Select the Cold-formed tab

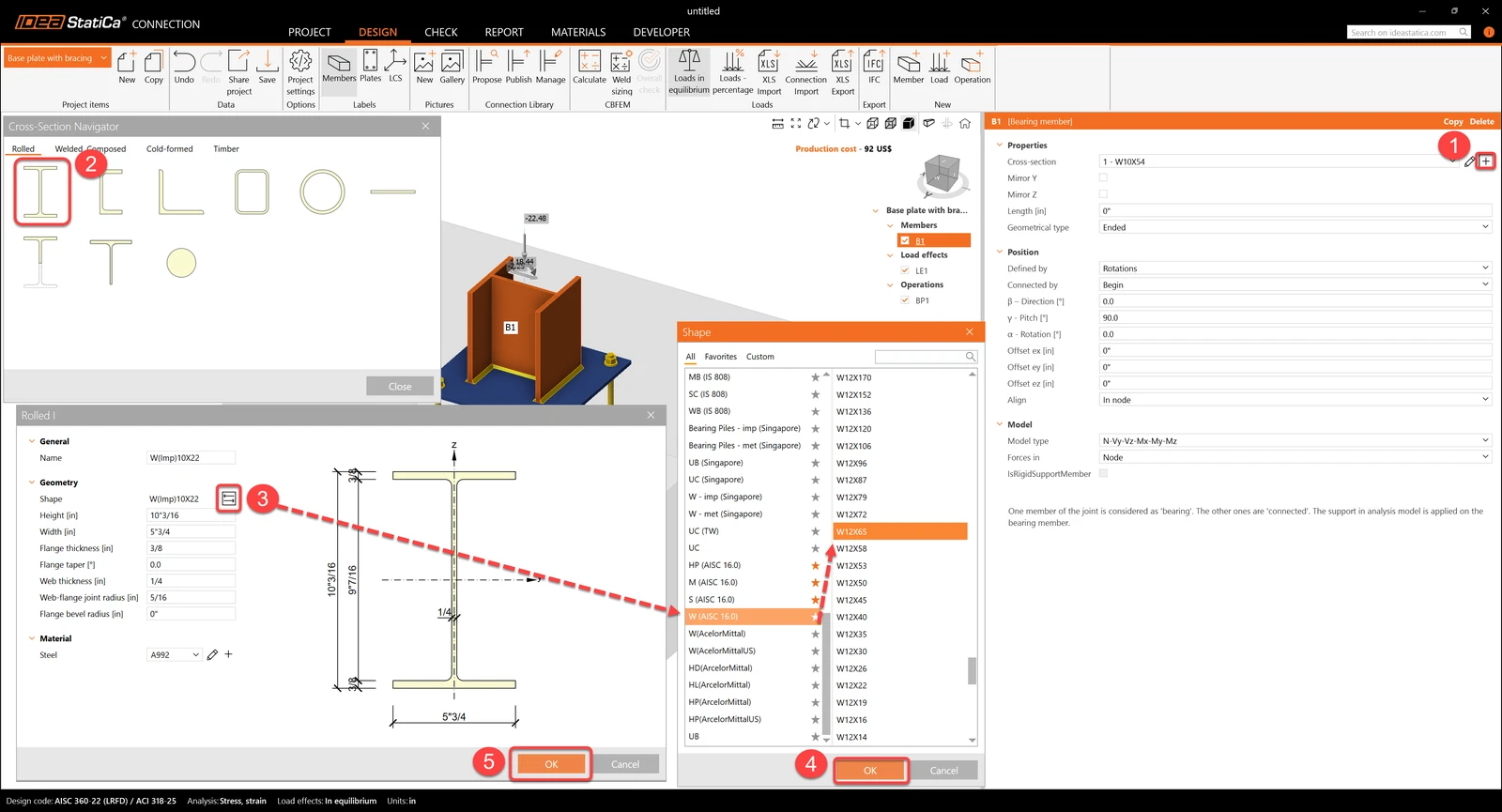click(170, 149)
